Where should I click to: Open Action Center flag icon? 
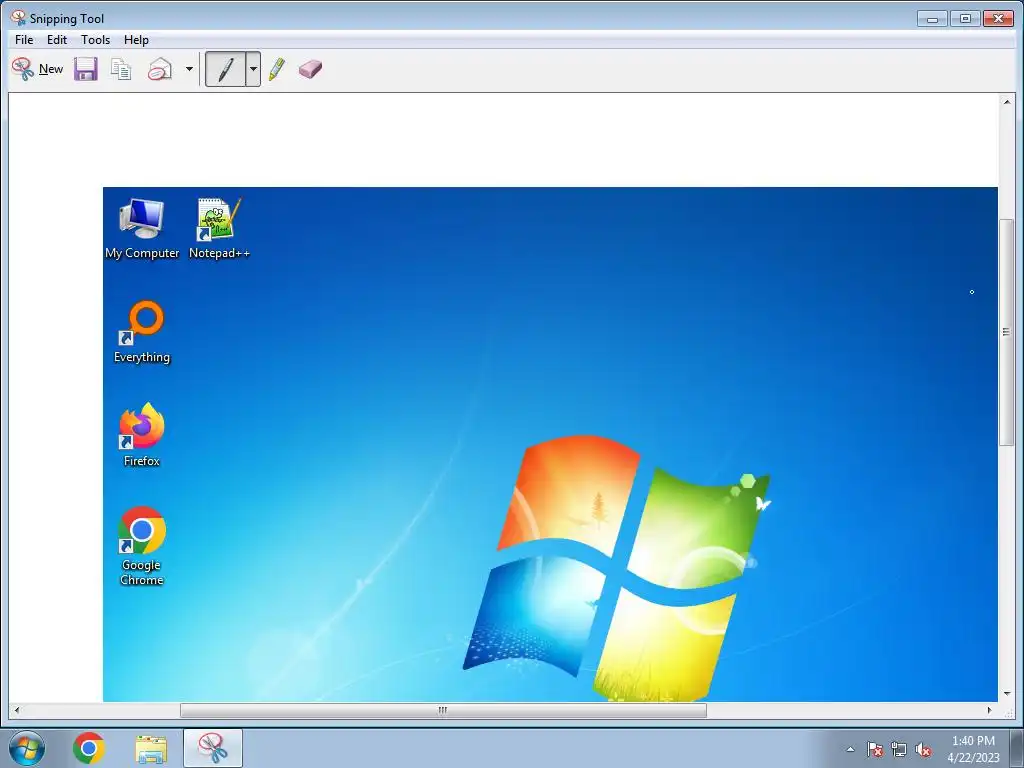coord(875,749)
